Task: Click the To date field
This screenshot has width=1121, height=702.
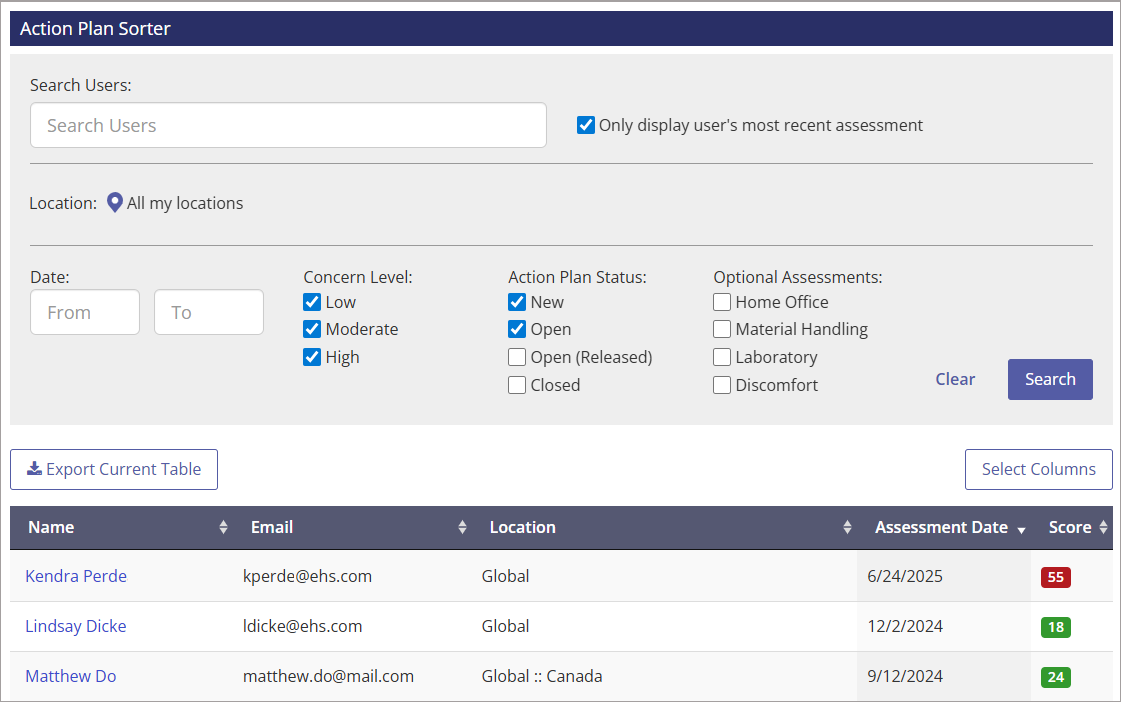Action: pos(209,312)
